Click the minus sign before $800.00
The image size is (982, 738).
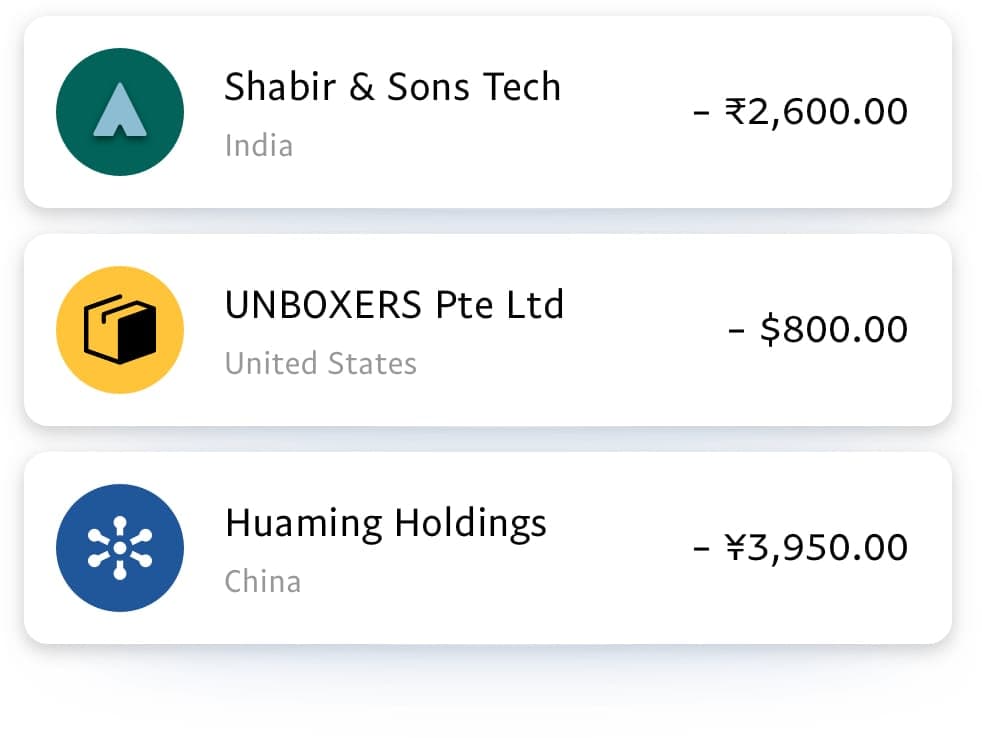(737, 331)
